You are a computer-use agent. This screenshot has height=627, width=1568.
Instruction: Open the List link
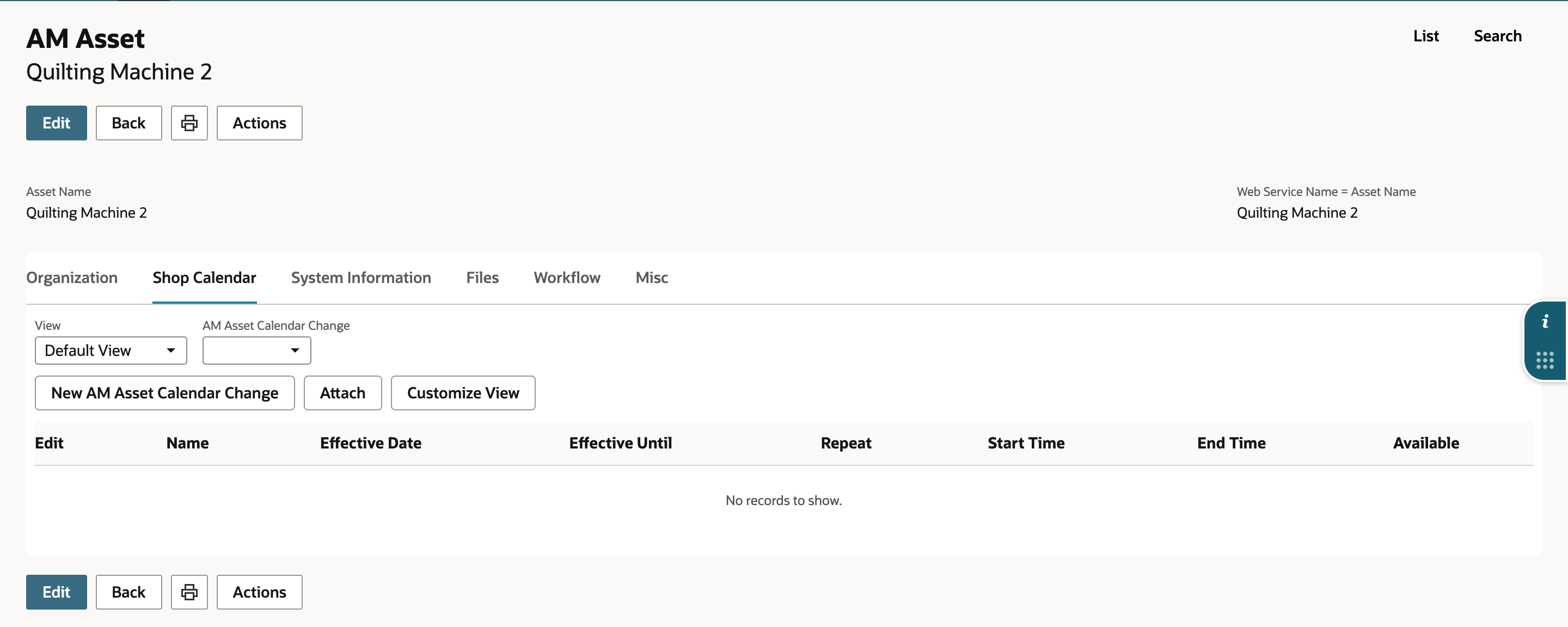coord(1425,36)
